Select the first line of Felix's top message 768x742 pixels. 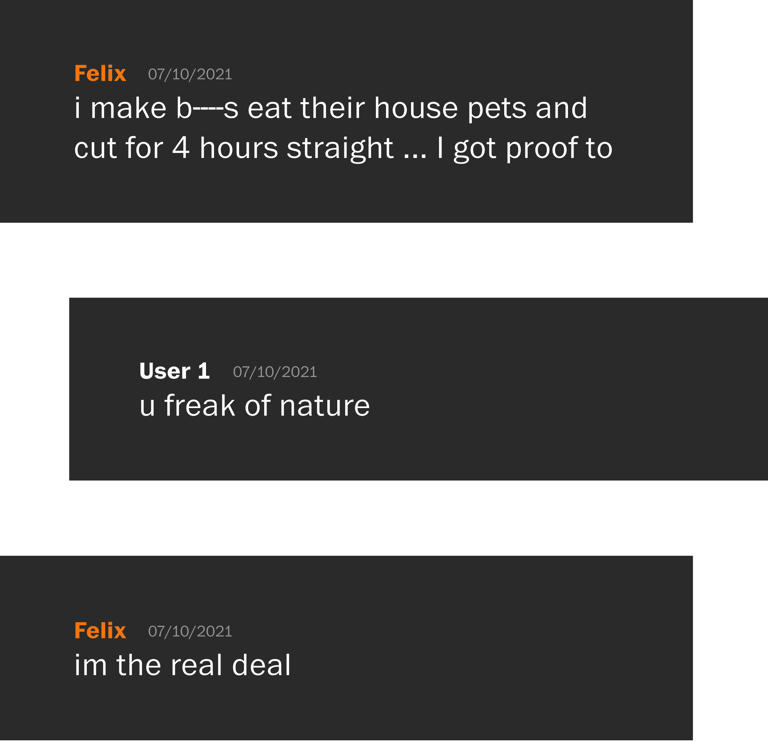pos(330,108)
